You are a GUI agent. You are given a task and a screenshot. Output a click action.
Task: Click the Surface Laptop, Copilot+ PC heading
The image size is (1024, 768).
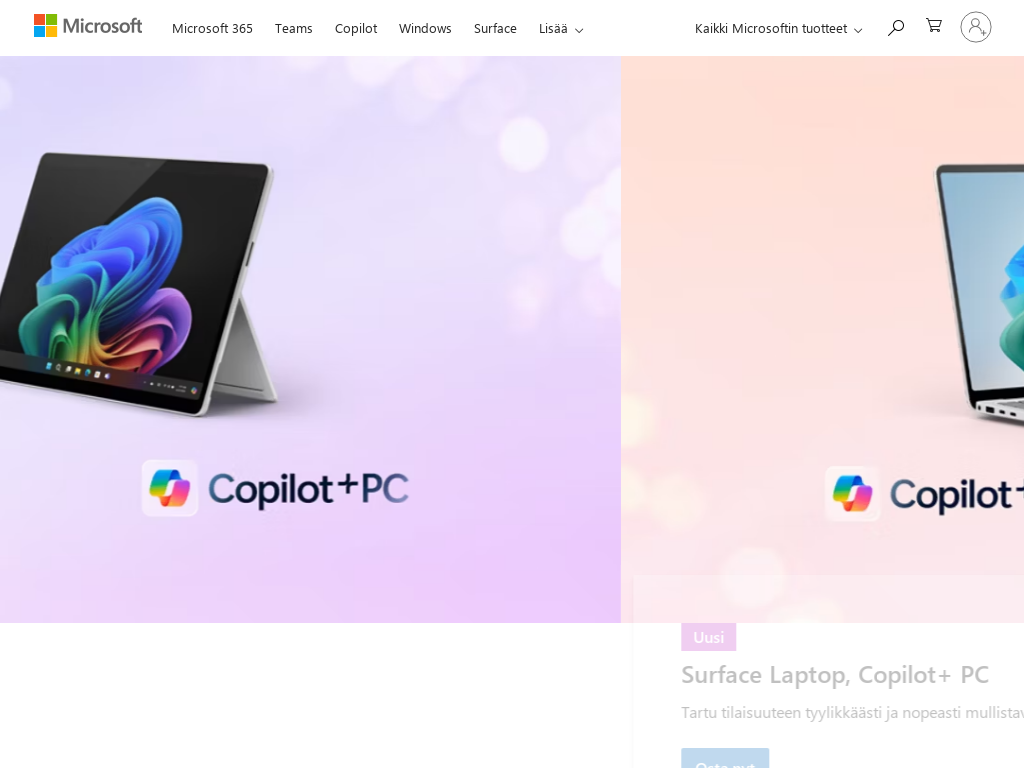(835, 675)
